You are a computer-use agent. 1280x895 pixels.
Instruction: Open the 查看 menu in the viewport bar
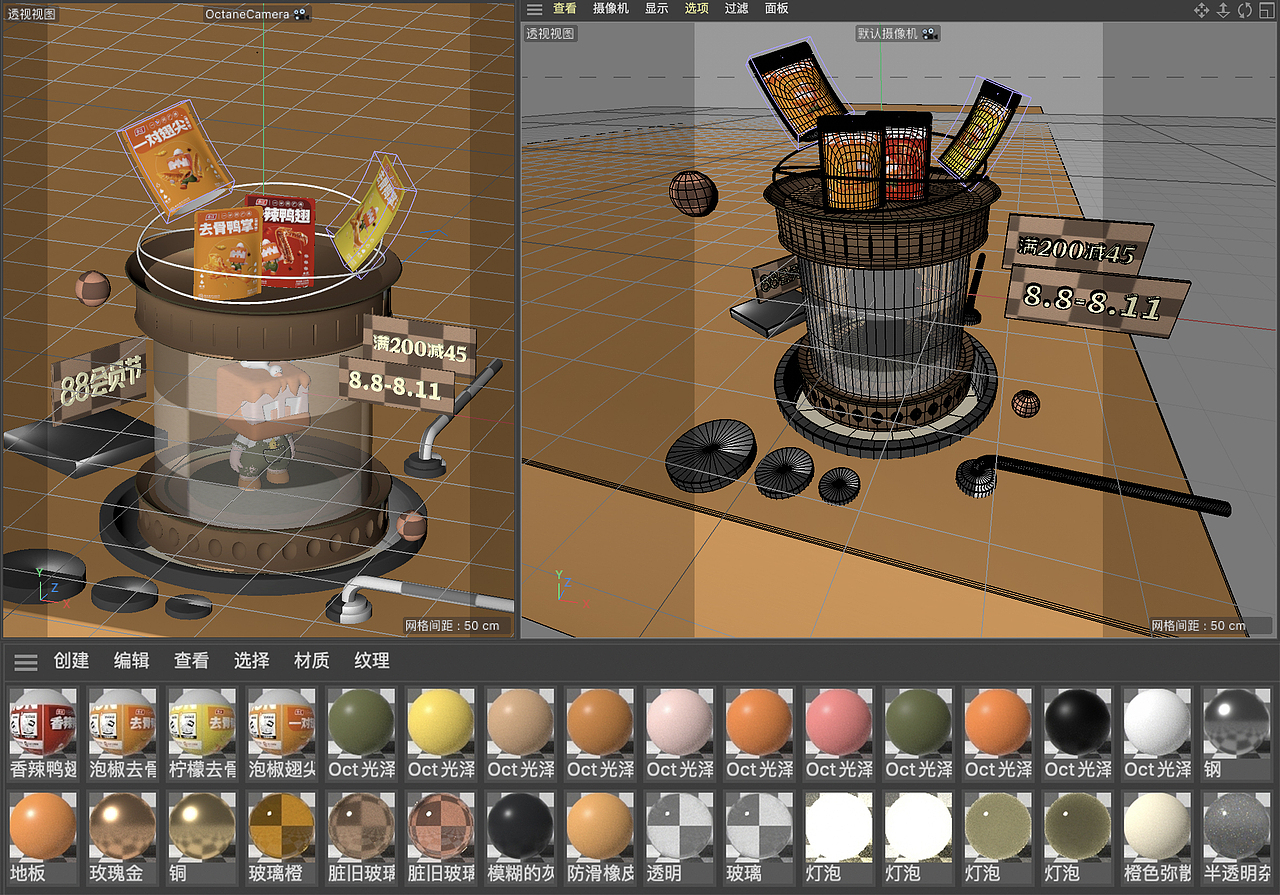[x=565, y=9]
